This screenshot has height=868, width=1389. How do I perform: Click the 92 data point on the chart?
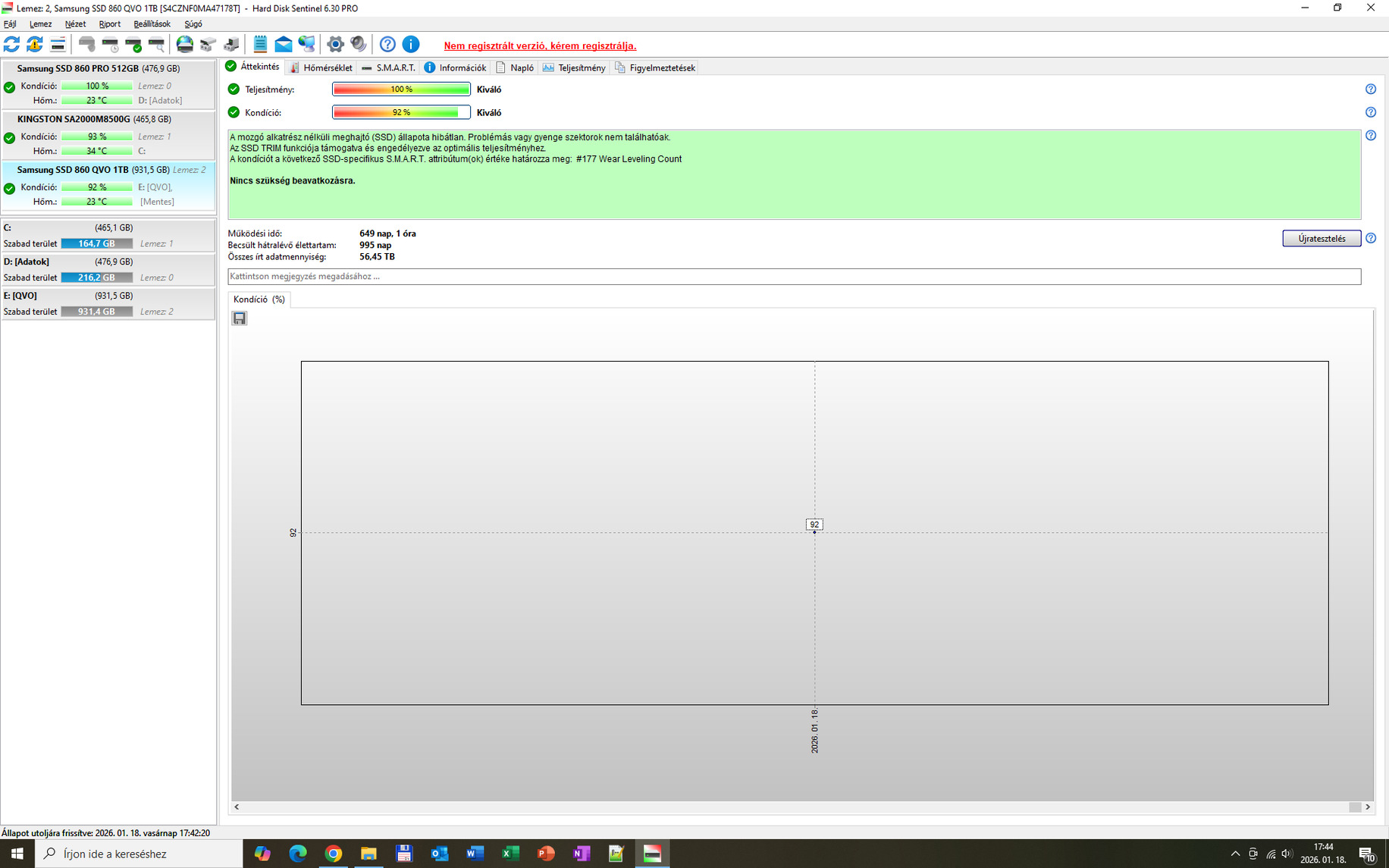[x=814, y=531]
